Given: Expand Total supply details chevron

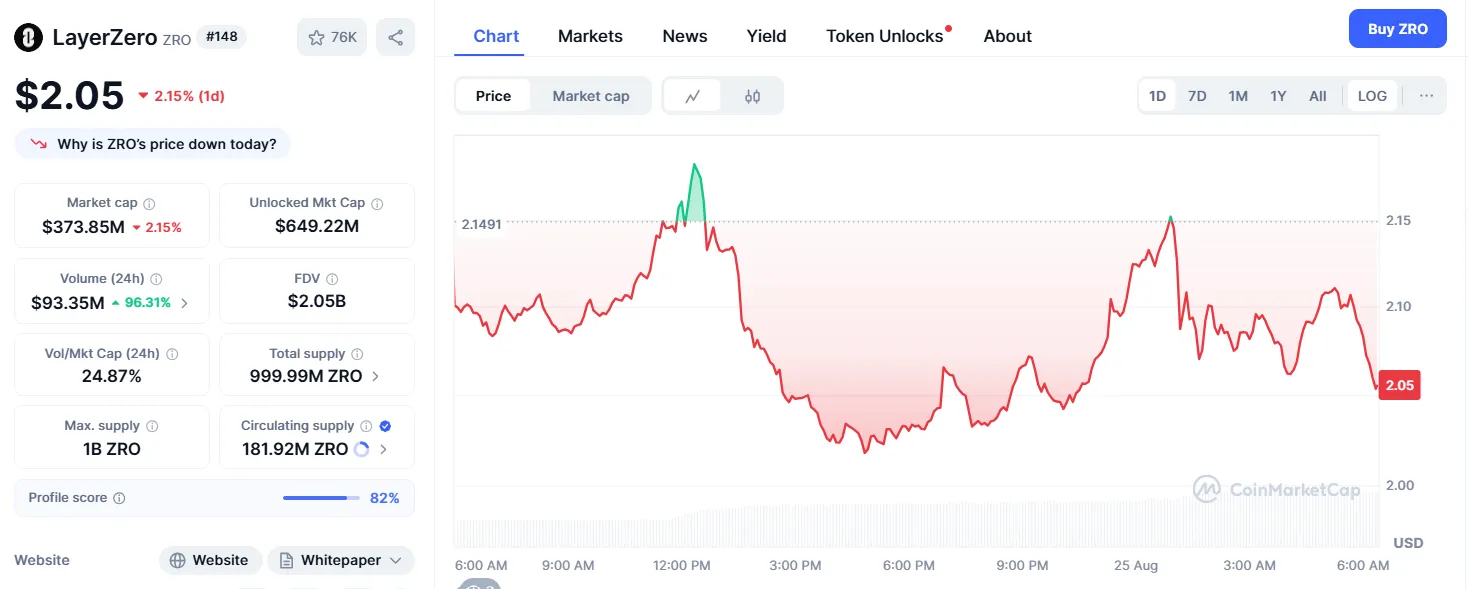Looking at the screenshot, I should [x=375, y=377].
